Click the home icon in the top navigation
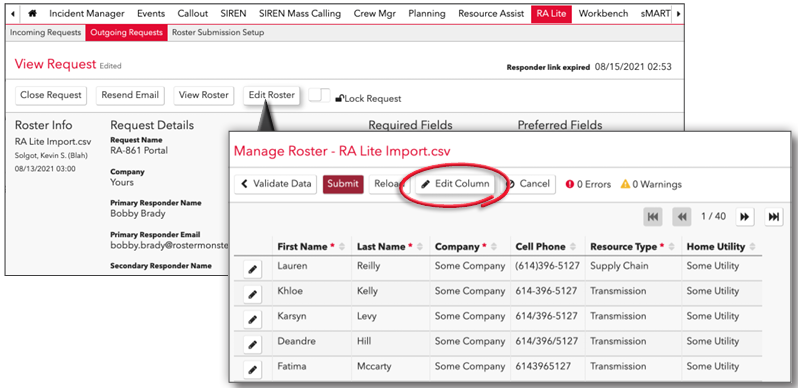The image size is (798, 388). click(32, 14)
